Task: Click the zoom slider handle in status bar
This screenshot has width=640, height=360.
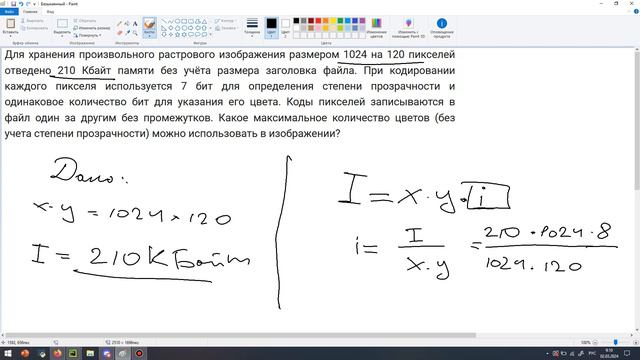Action: tap(616, 342)
